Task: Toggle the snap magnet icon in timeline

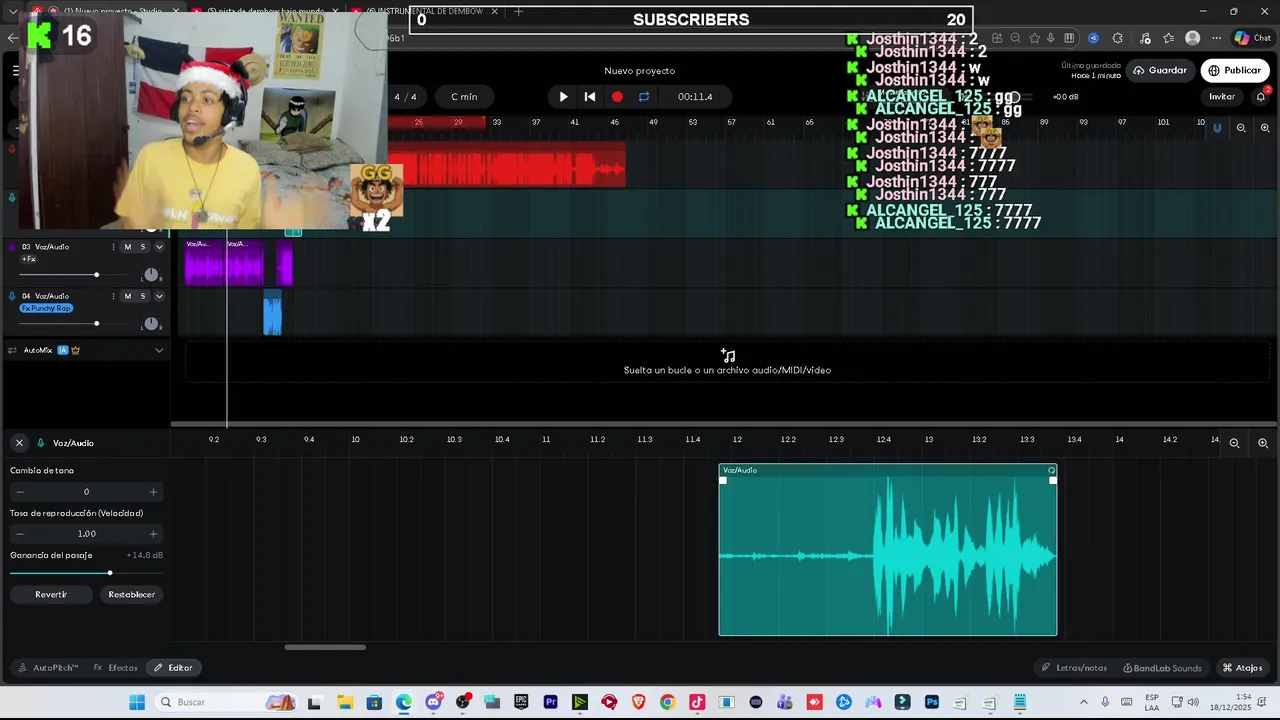Action: tap(1217, 128)
